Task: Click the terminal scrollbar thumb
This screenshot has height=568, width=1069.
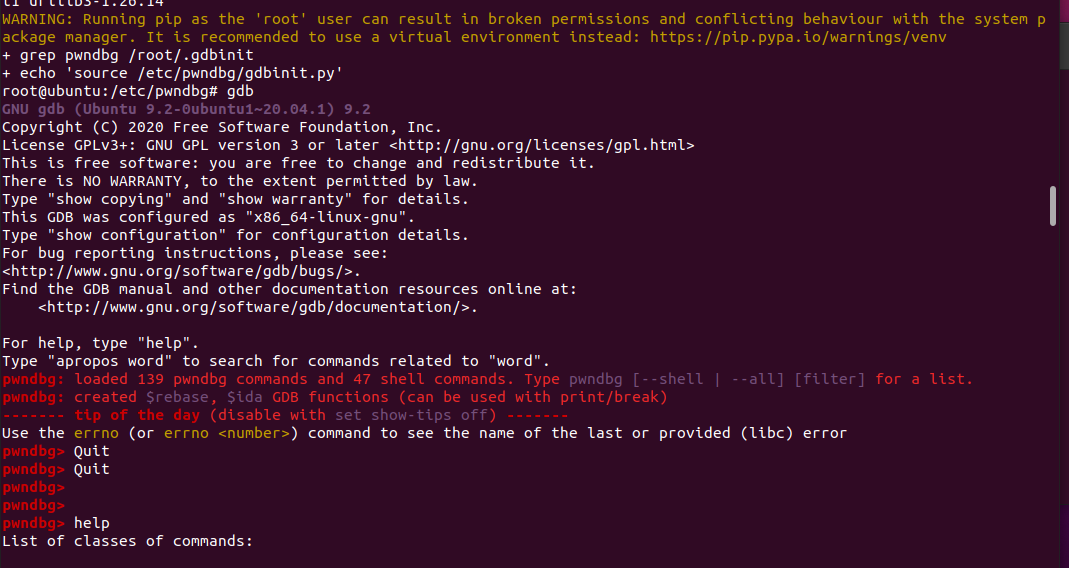Action: pyautogui.click(x=1052, y=206)
